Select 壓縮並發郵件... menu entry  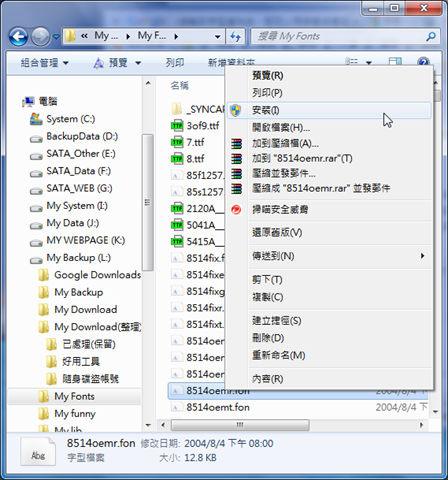pyautogui.click(x=329, y=173)
